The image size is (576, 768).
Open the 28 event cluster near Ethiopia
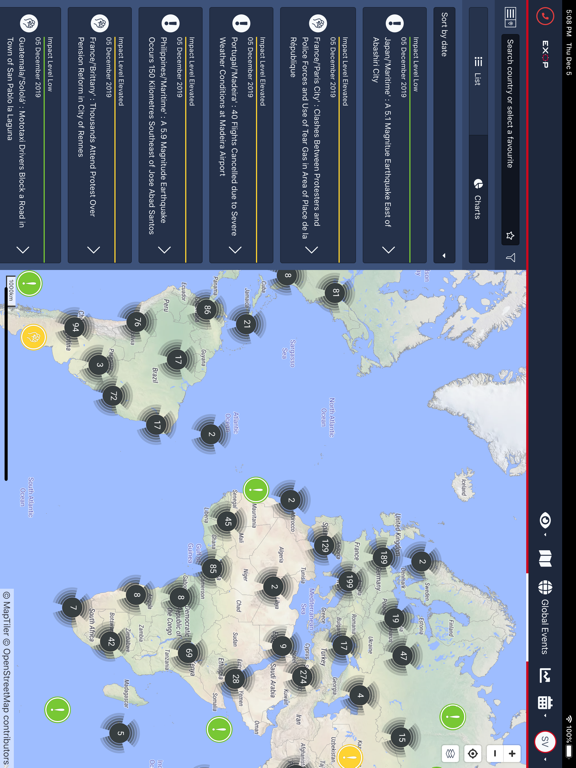pyautogui.click(x=235, y=679)
